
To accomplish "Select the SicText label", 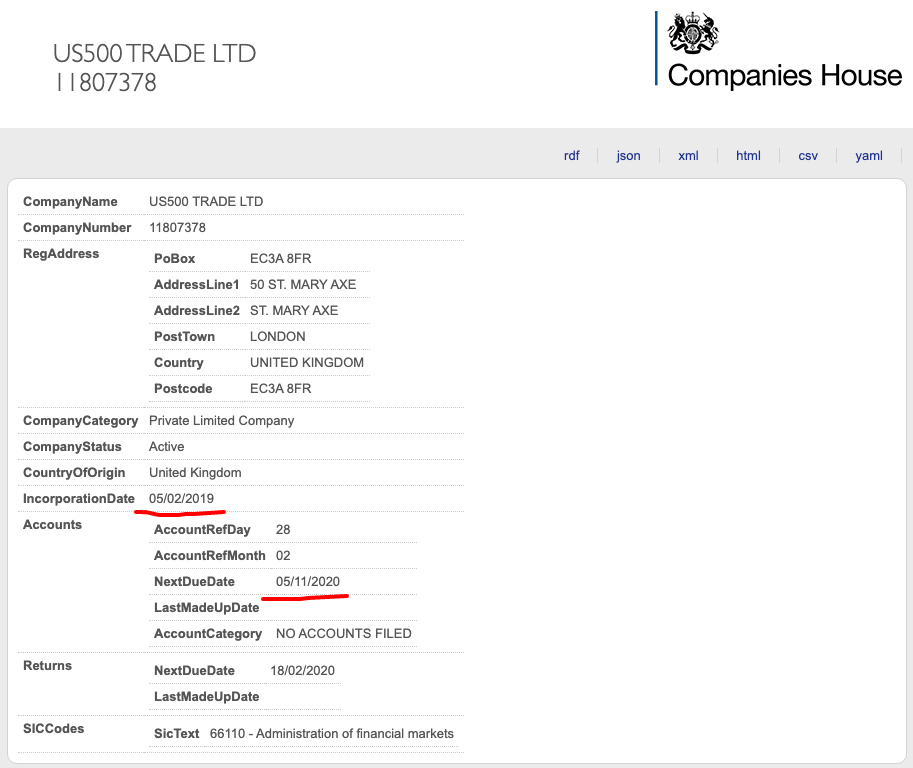I will 176,734.
